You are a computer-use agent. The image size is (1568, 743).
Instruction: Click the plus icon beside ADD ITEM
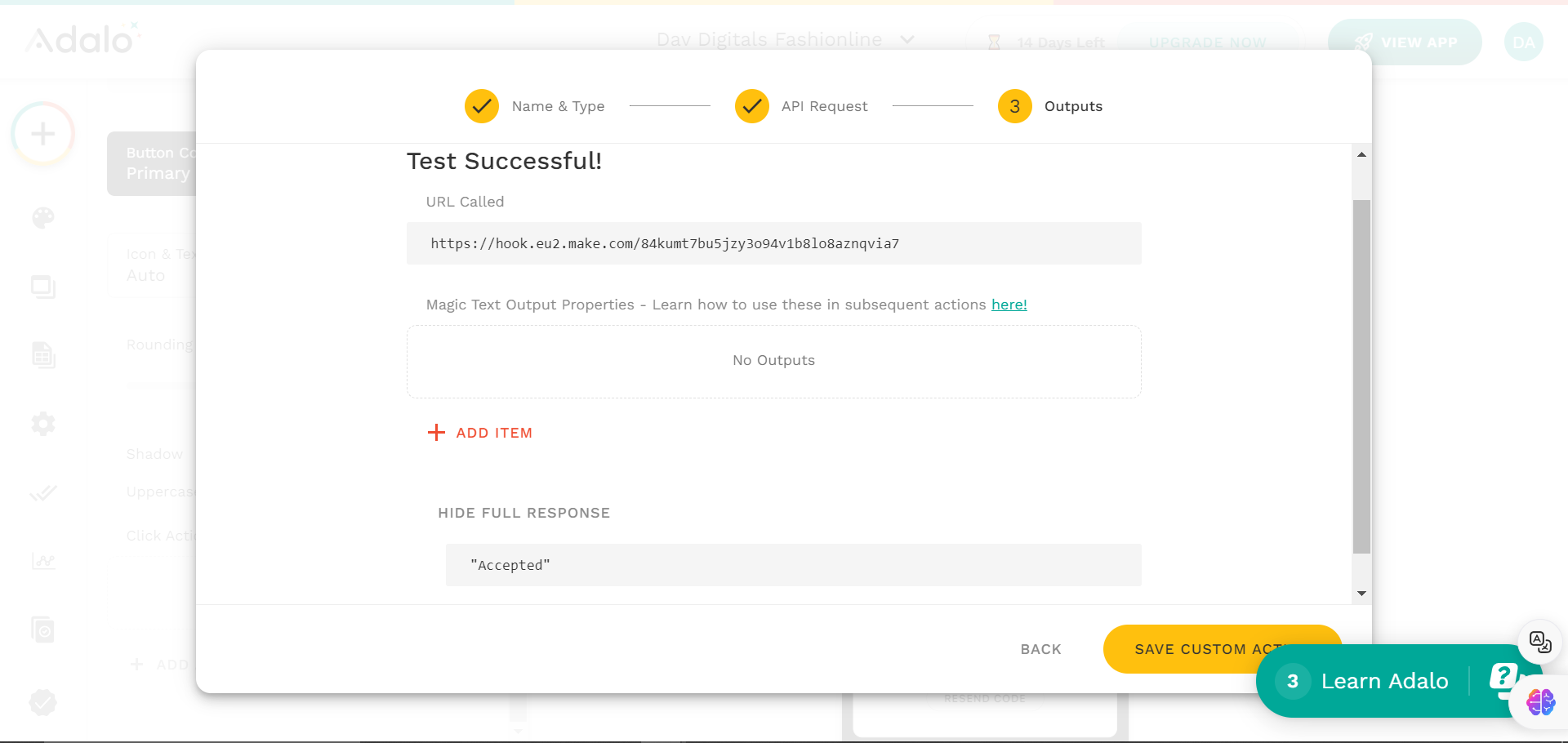437,433
